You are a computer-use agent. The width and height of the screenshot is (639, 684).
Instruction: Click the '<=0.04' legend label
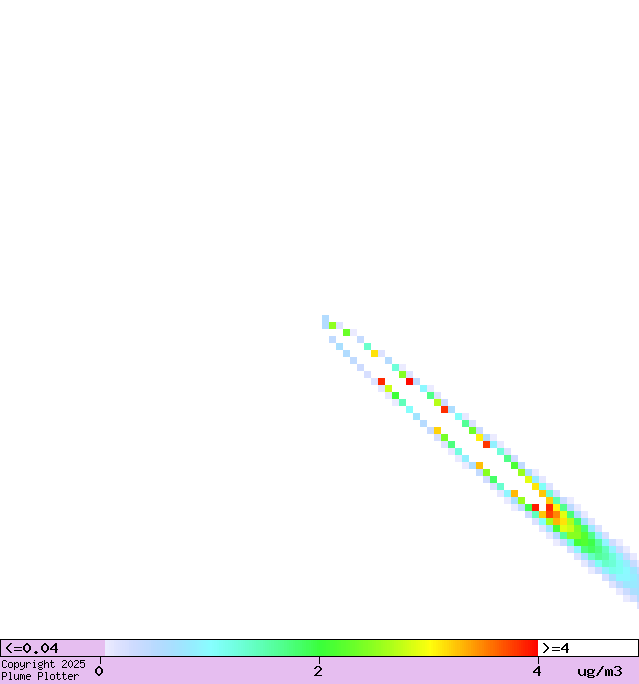tap(31, 648)
